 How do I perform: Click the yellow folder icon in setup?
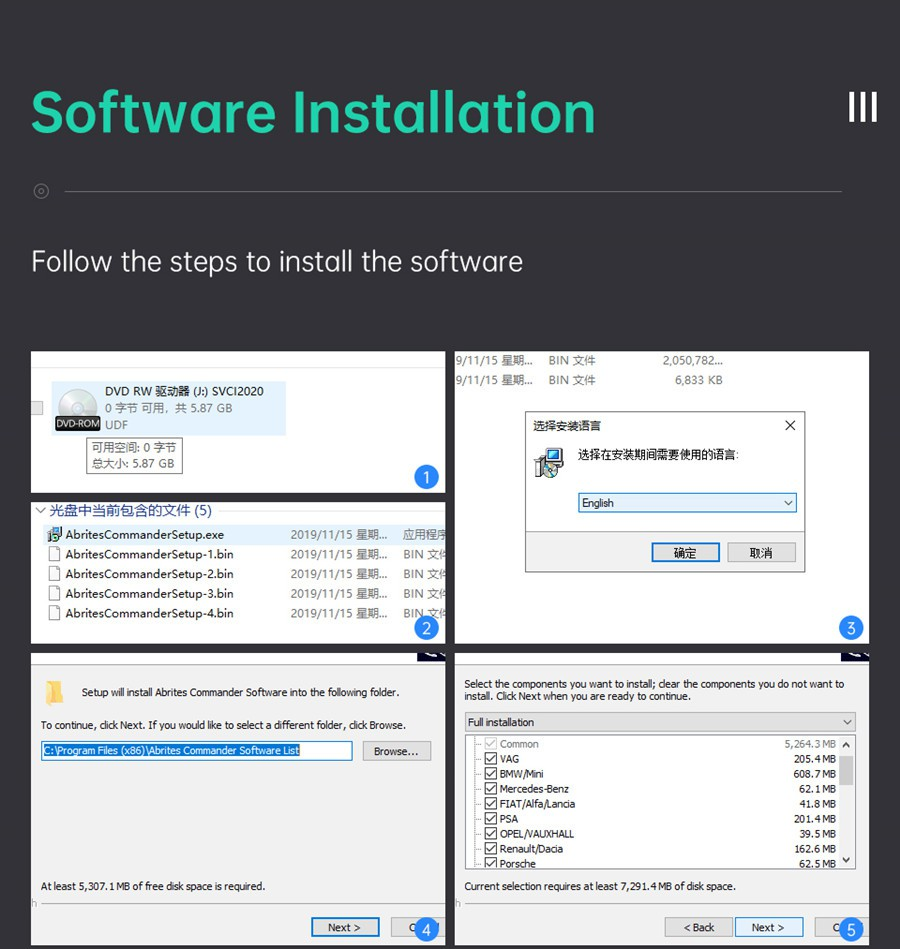coord(55,692)
